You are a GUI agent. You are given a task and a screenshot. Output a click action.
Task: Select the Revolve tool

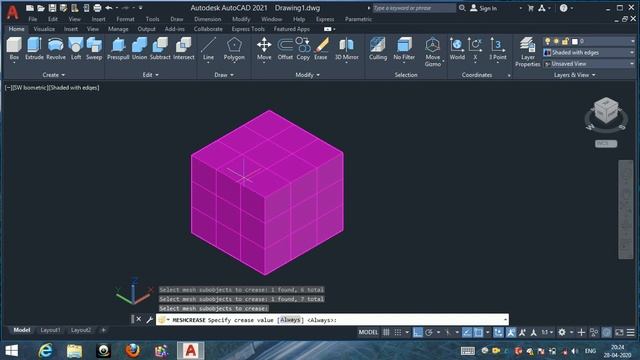click(x=56, y=49)
